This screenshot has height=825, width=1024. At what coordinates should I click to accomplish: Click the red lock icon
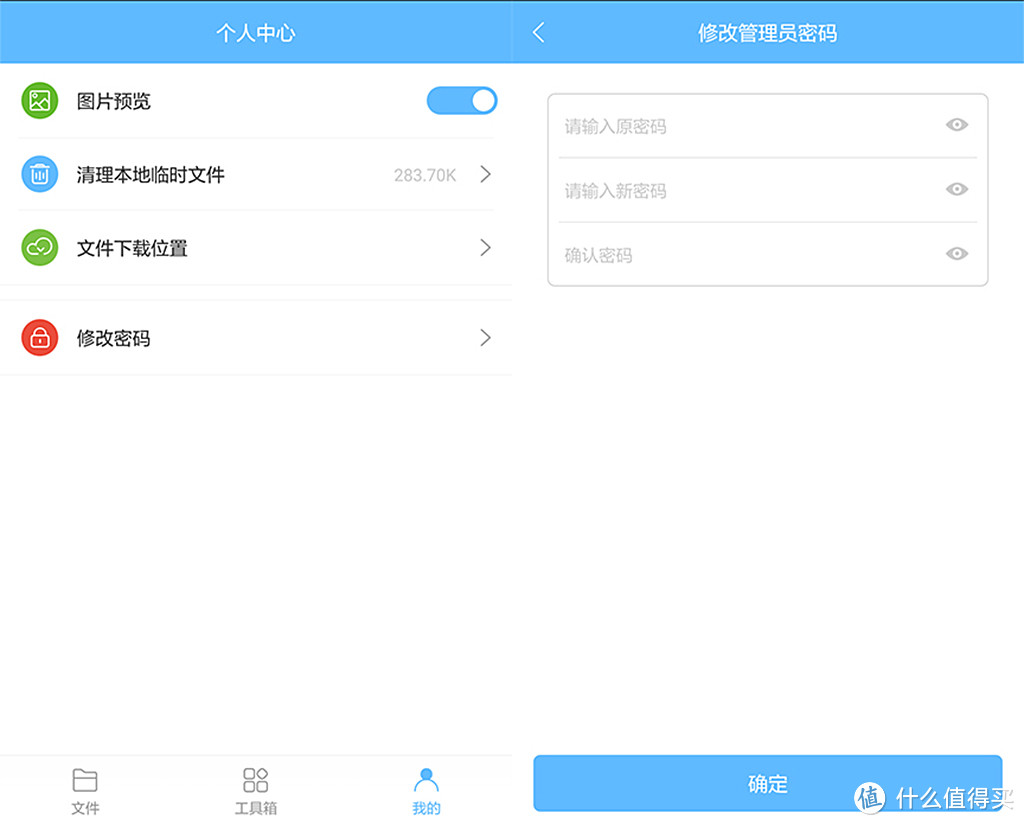click(x=40, y=338)
